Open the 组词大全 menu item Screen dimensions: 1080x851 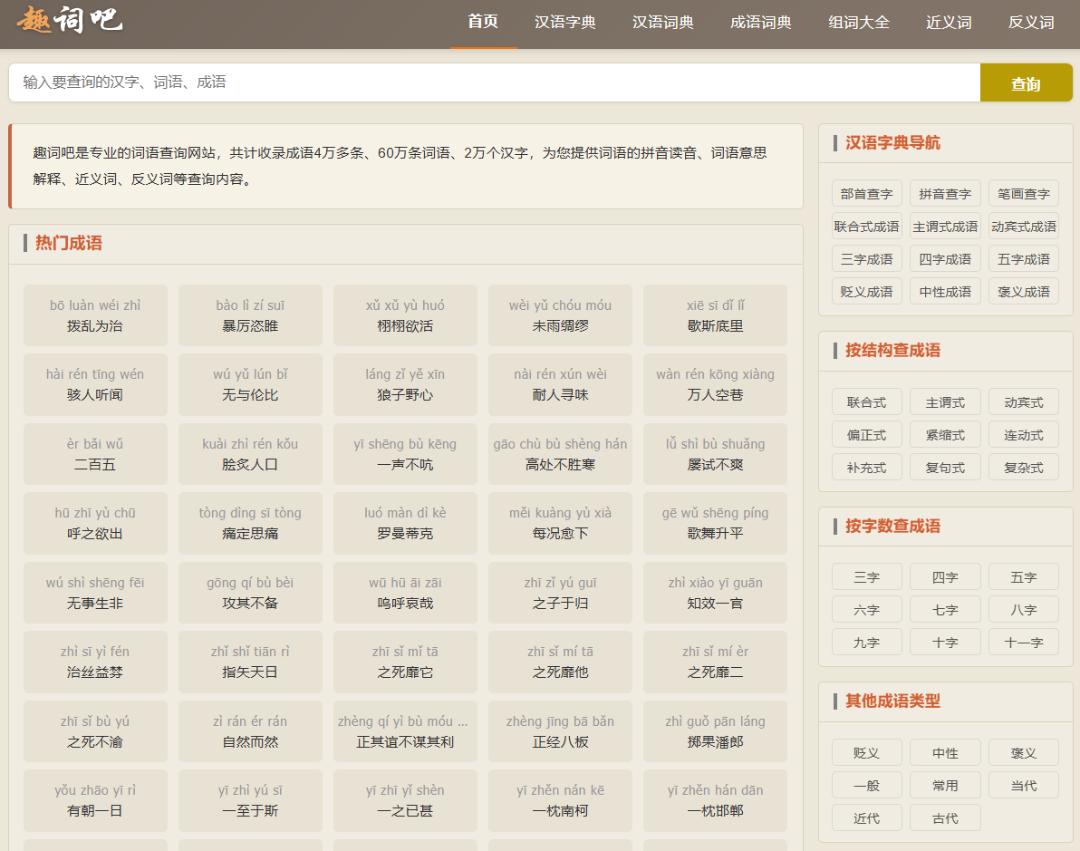tap(859, 22)
